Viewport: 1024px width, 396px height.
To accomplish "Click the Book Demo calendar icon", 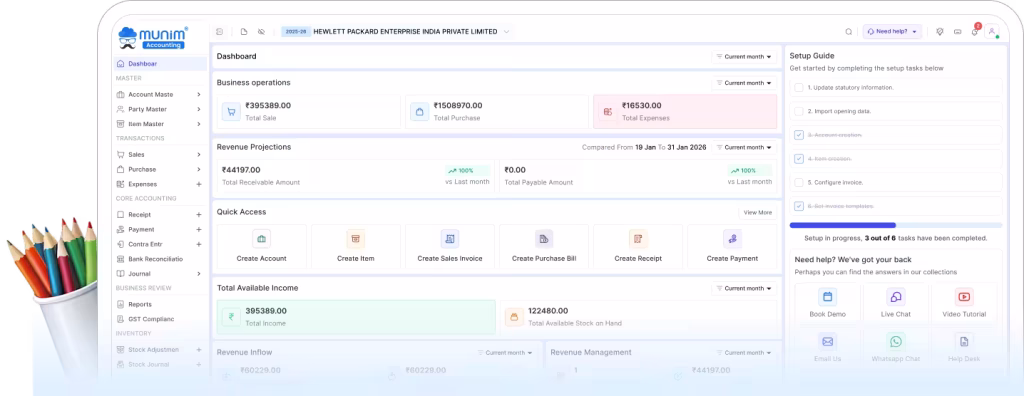I will click(x=827, y=297).
